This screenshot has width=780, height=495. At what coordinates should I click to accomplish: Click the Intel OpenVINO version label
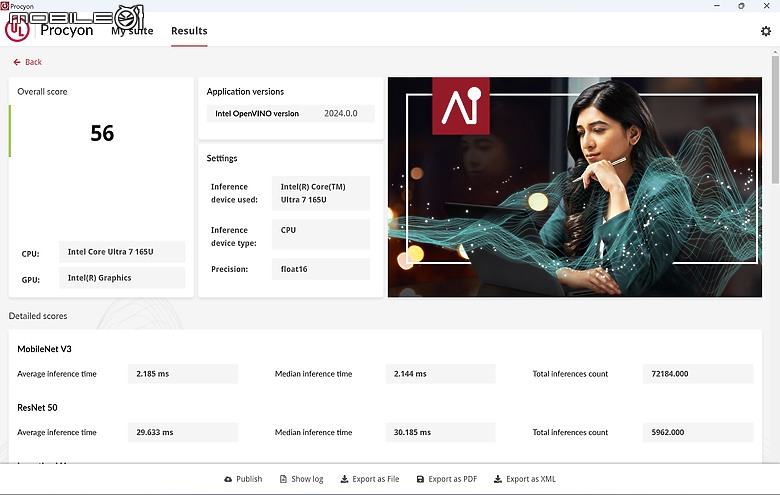[257, 113]
